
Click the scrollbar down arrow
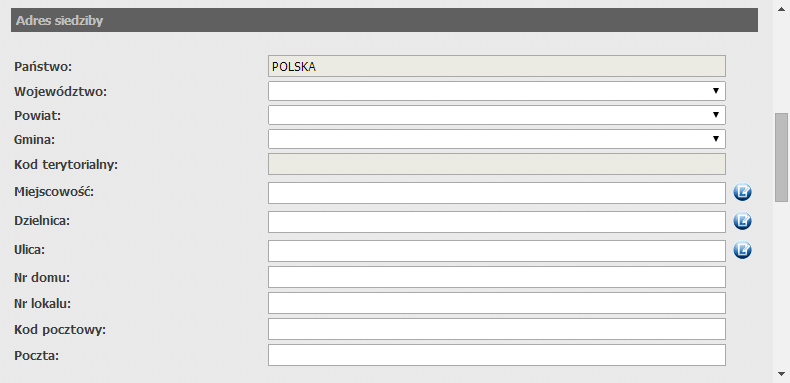coord(781,374)
